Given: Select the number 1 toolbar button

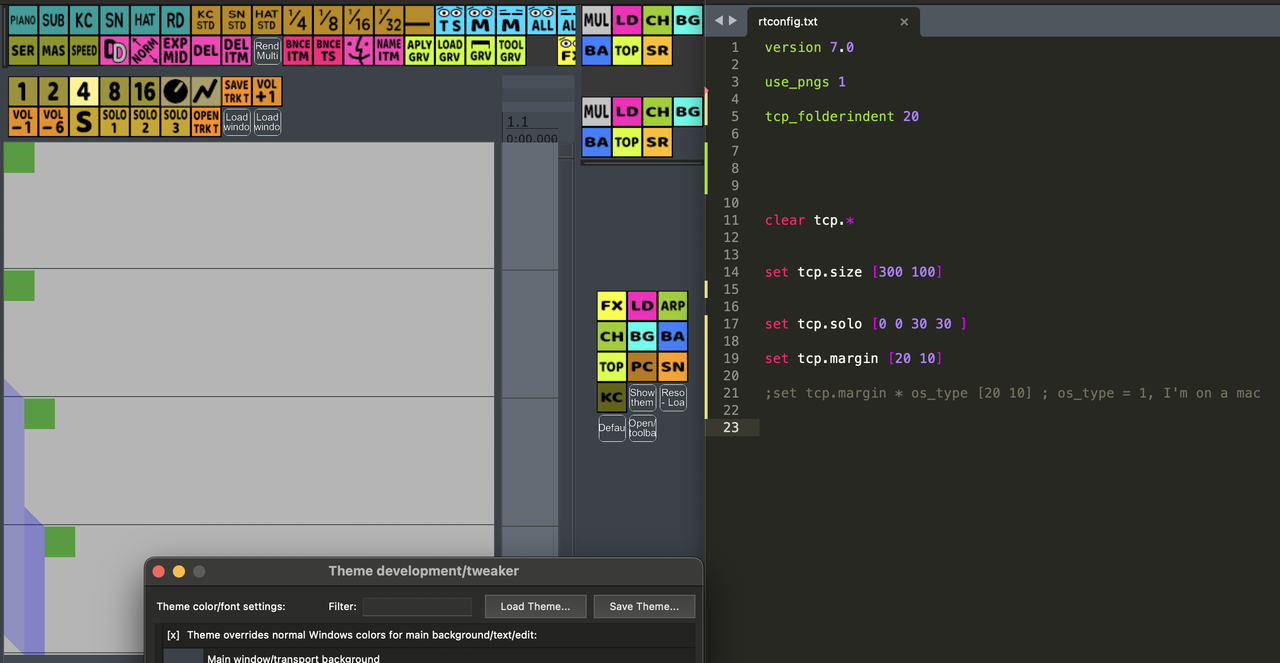Looking at the screenshot, I should click(x=23, y=91).
